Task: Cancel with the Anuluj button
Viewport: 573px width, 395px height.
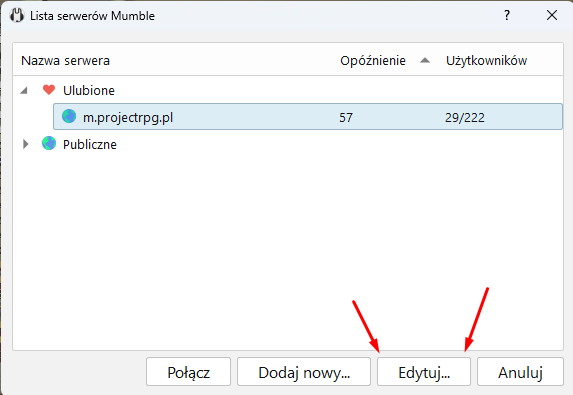Action: [520, 372]
